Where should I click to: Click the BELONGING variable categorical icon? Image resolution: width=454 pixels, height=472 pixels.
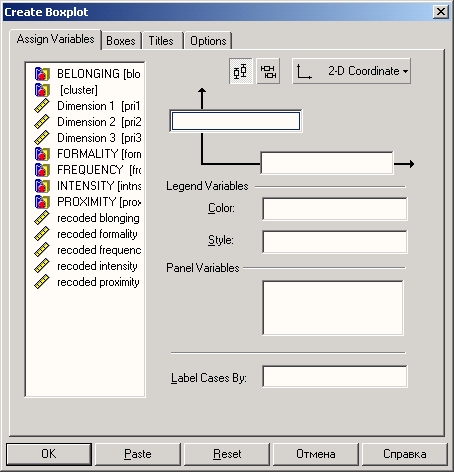pyautogui.click(x=42, y=74)
